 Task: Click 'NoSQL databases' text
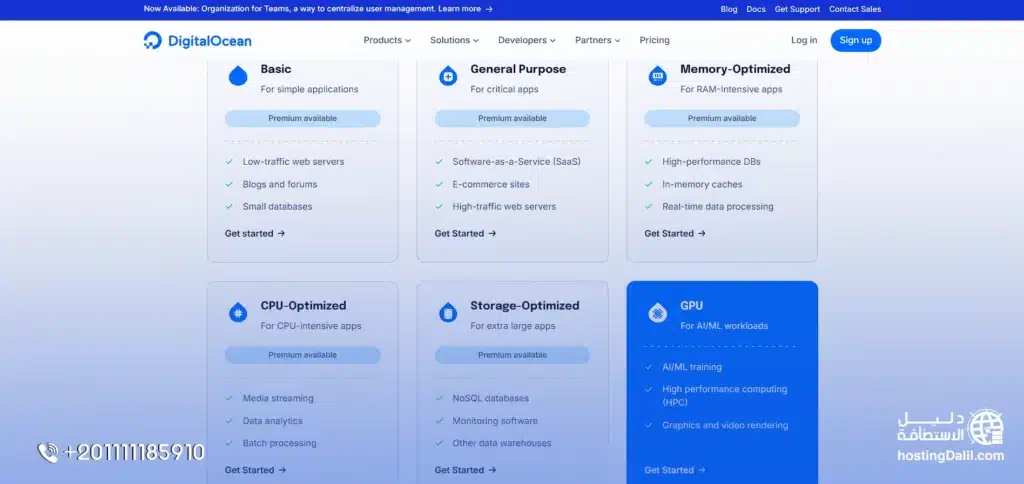pos(490,398)
